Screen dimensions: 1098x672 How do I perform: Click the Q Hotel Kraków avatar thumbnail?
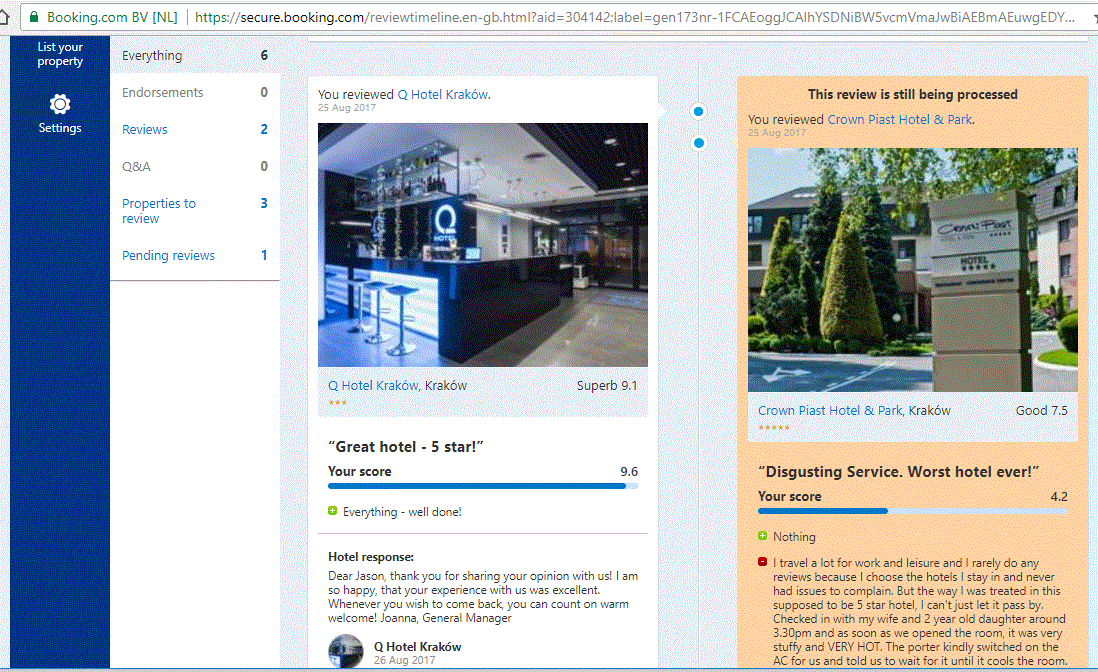346,650
